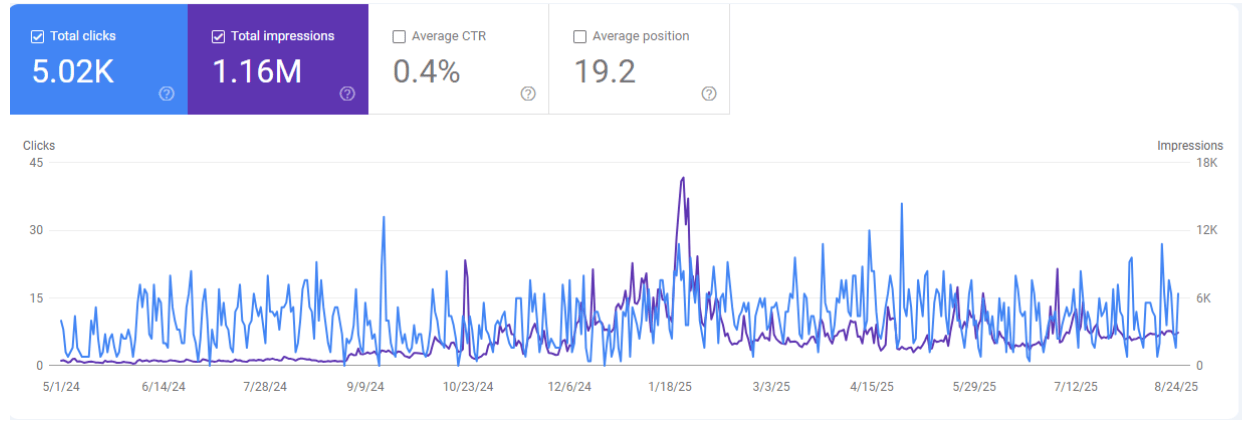1251x434 pixels.
Task: Click the blue clicks spike near 9/9/24
Action: (383, 218)
